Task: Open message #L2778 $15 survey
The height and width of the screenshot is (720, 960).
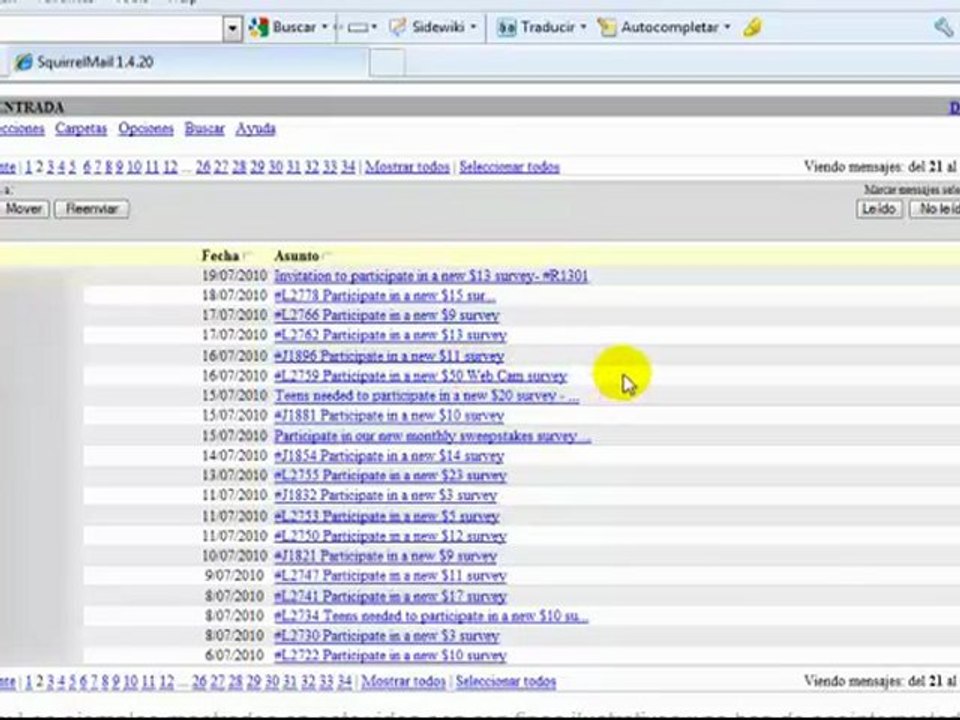Action: (x=384, y=296)
